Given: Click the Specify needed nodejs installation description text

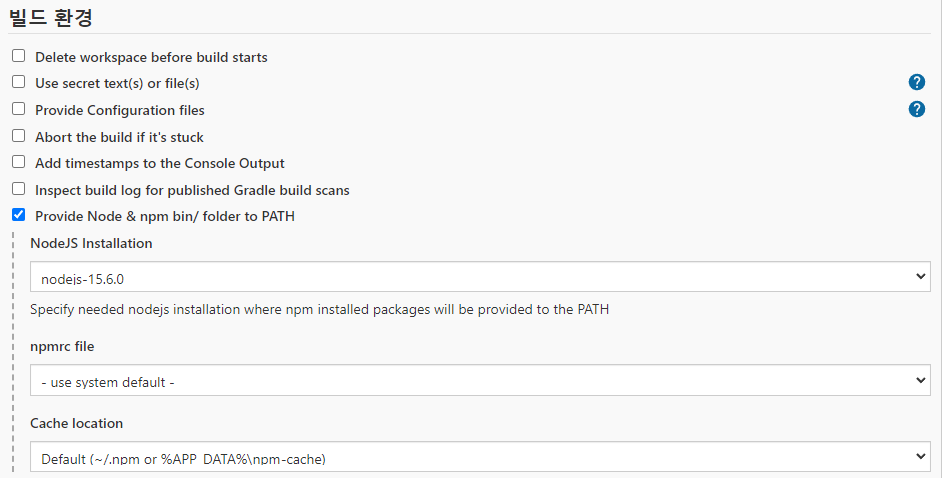Looking at the screenshot, I should click(x=320, y=310).
